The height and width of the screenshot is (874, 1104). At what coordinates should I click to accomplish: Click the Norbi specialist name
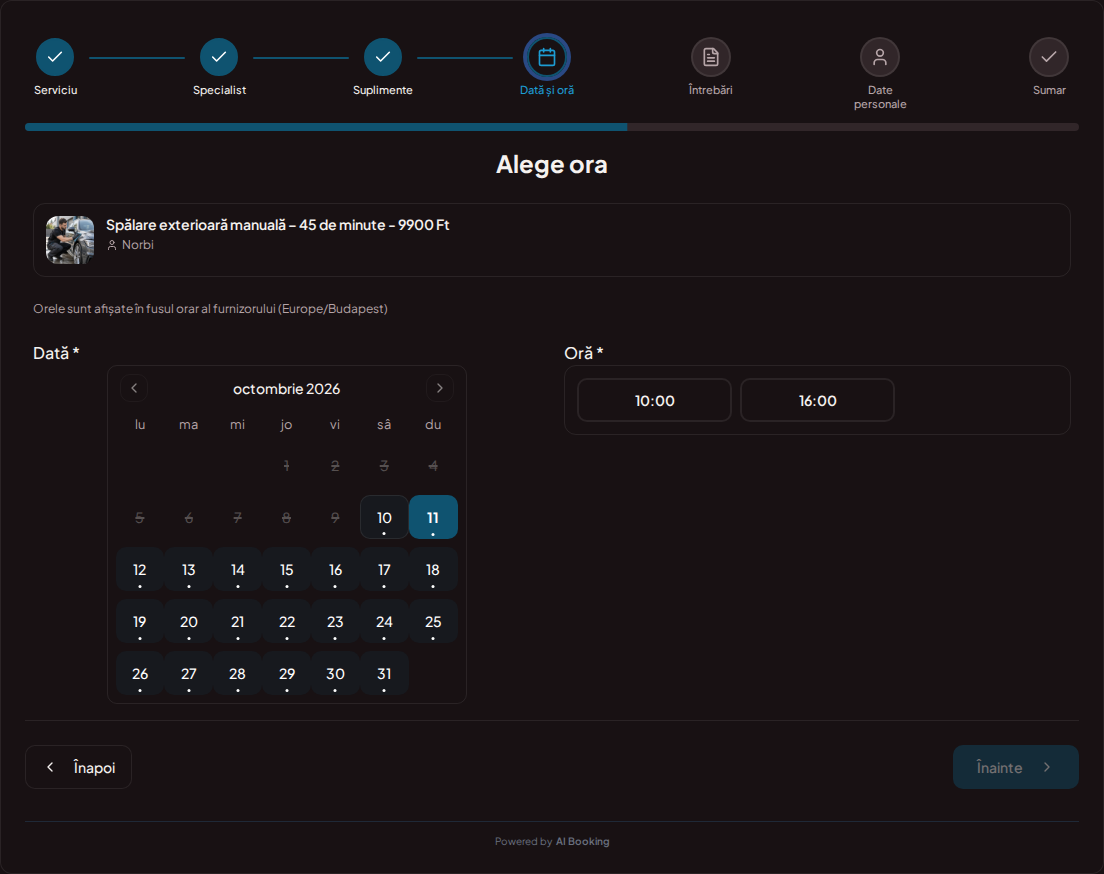[137, 244]
